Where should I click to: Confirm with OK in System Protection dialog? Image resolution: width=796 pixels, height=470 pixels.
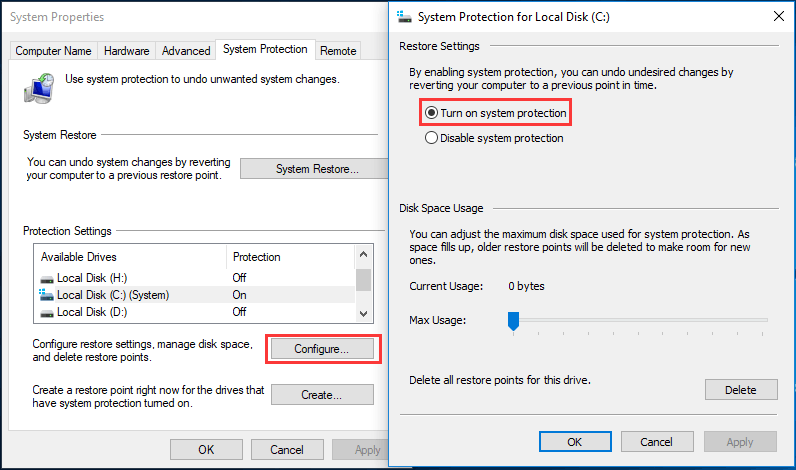(x=575, y=442)
